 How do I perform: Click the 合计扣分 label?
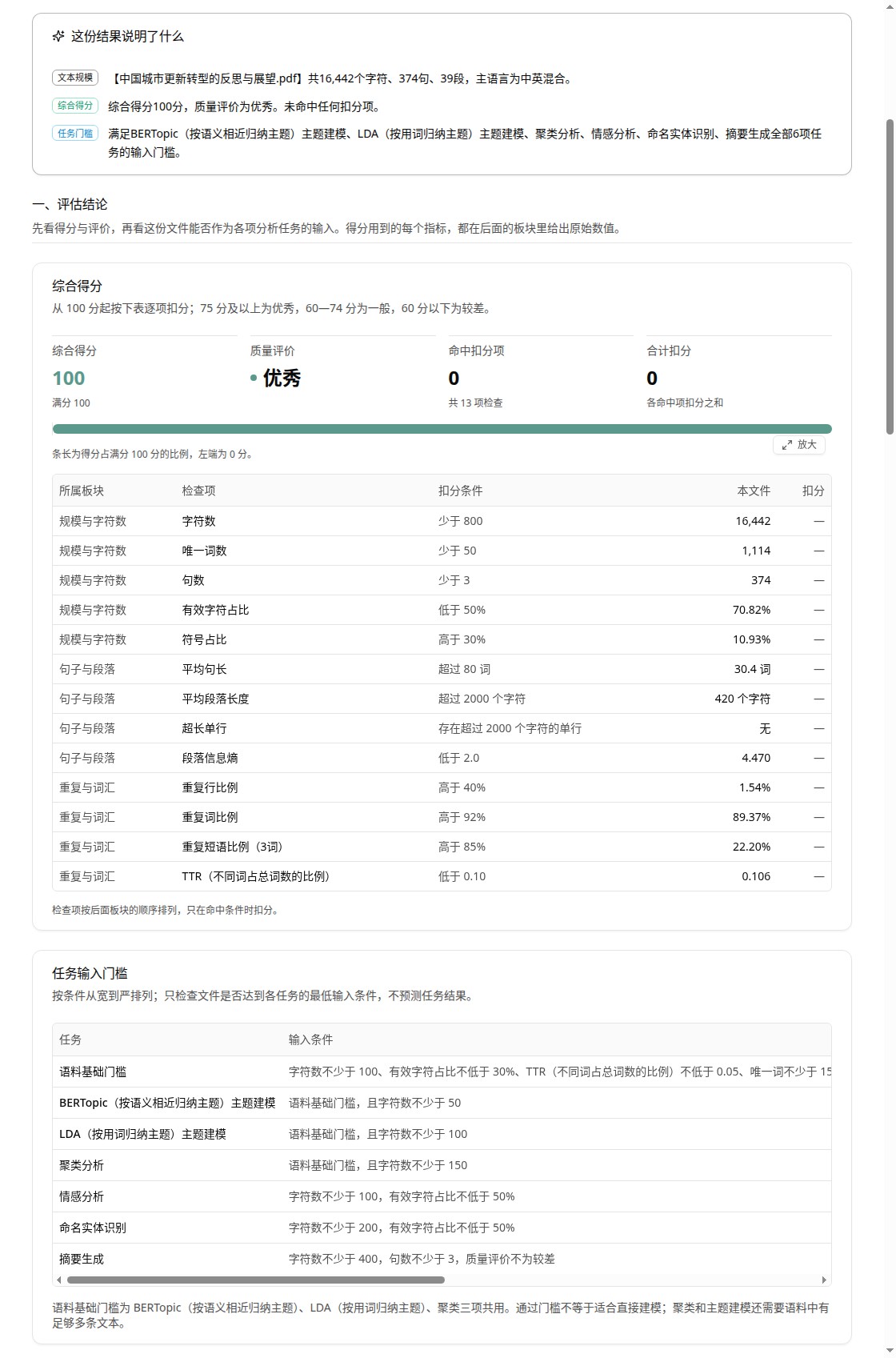click(669, 351)
